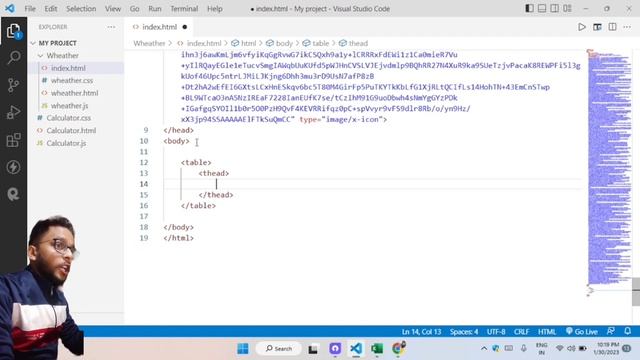Open the Source Control view
Screen dimensions: 640x360
pos(13,85)
